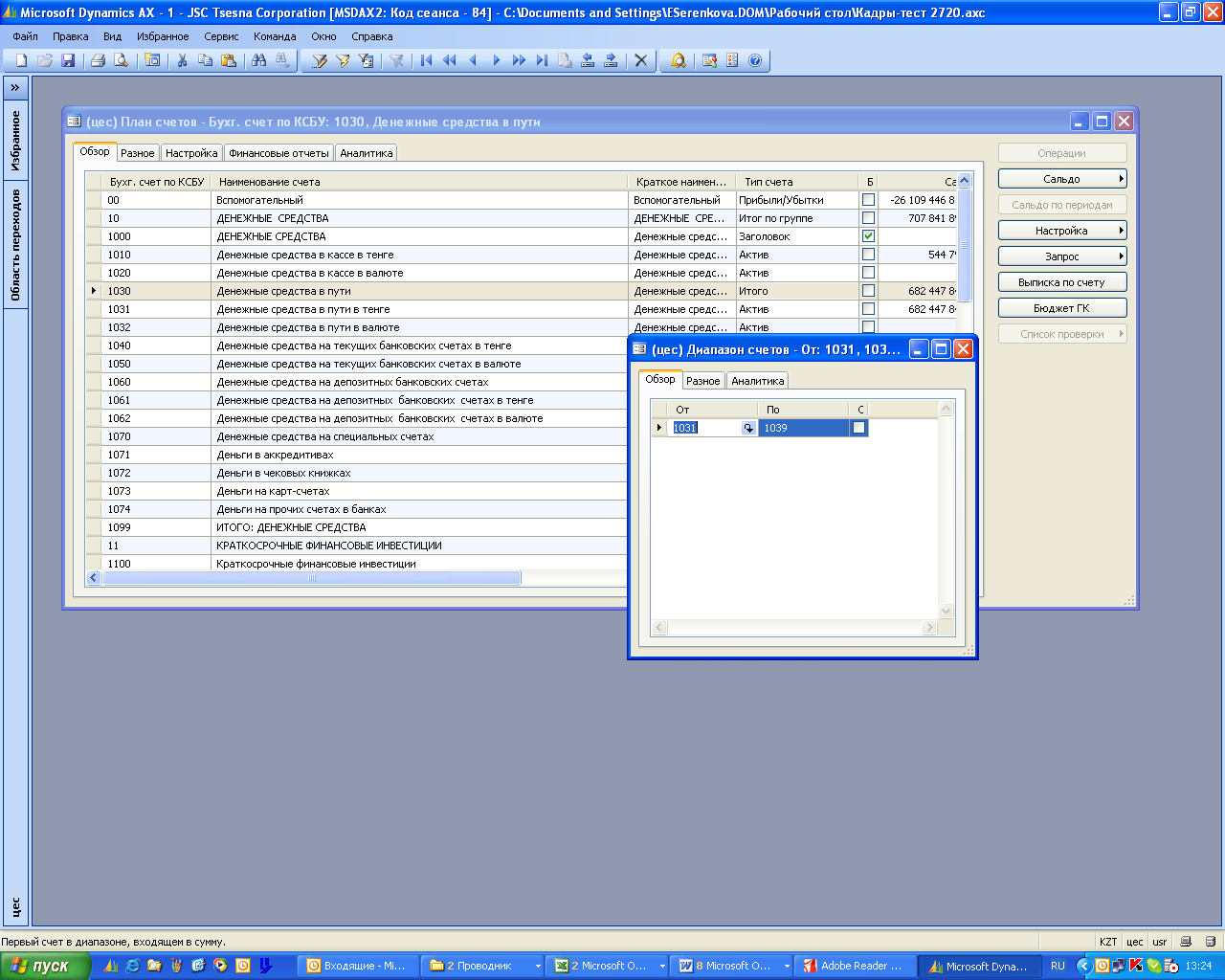Viewport: 1225px width, 980px height.
Task: Expand the navigation sidebar with » chevron
Action: [15, 87]
